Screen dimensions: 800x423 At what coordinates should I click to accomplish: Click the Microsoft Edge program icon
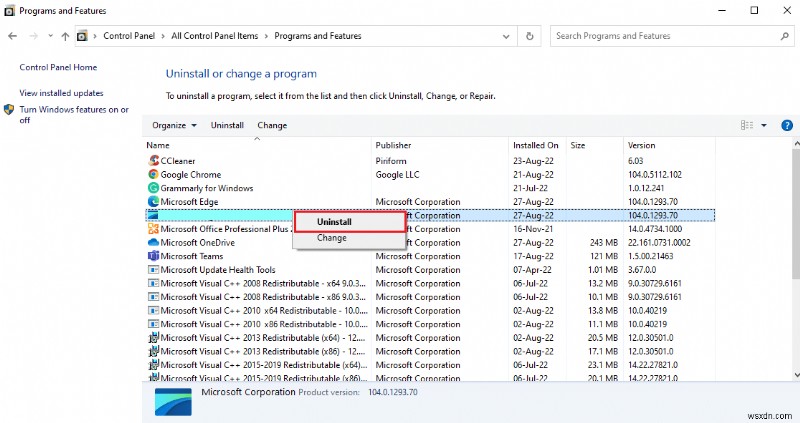(153, 202)
